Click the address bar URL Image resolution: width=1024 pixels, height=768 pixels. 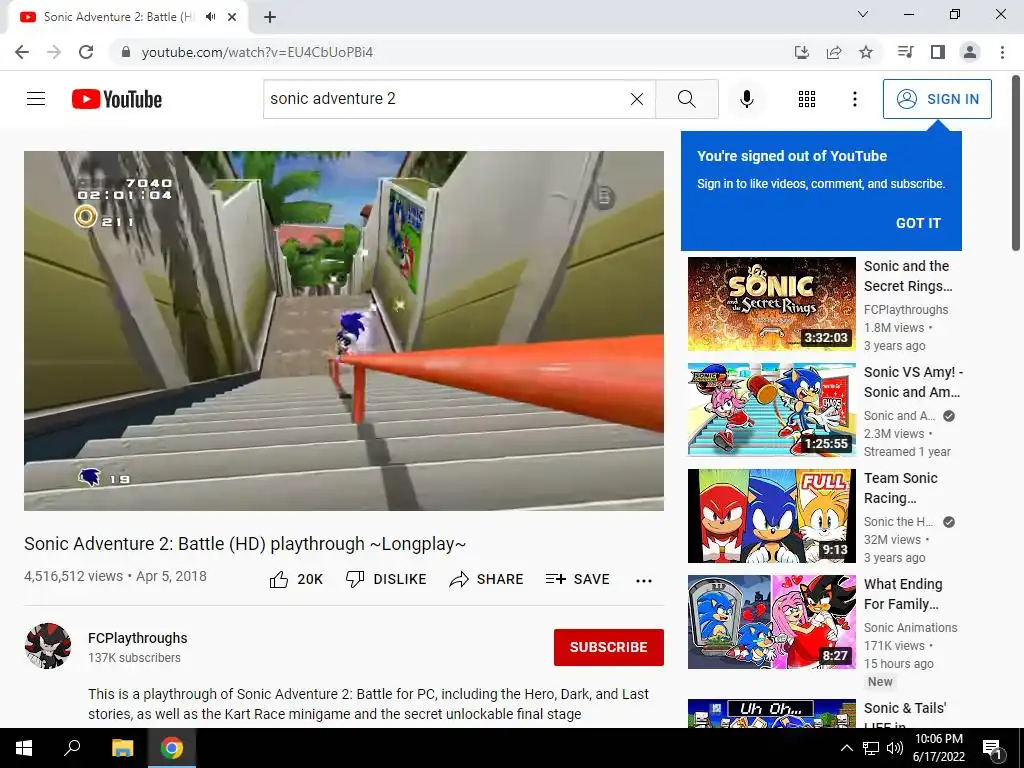(x=257, y=52)
